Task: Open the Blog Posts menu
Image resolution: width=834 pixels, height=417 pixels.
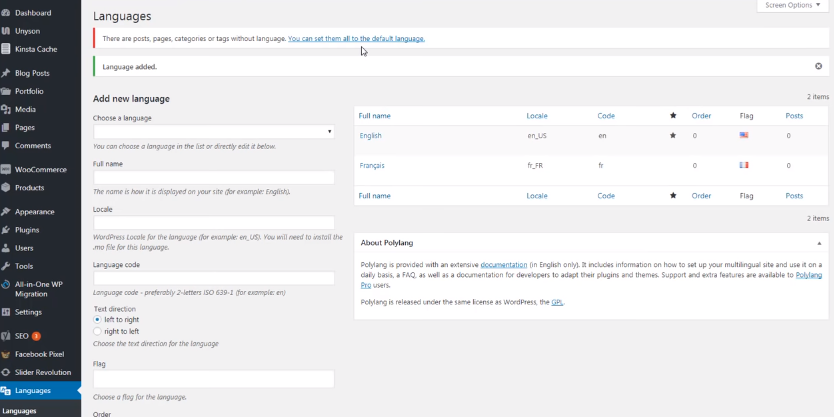Action: (x=32, y=73)
